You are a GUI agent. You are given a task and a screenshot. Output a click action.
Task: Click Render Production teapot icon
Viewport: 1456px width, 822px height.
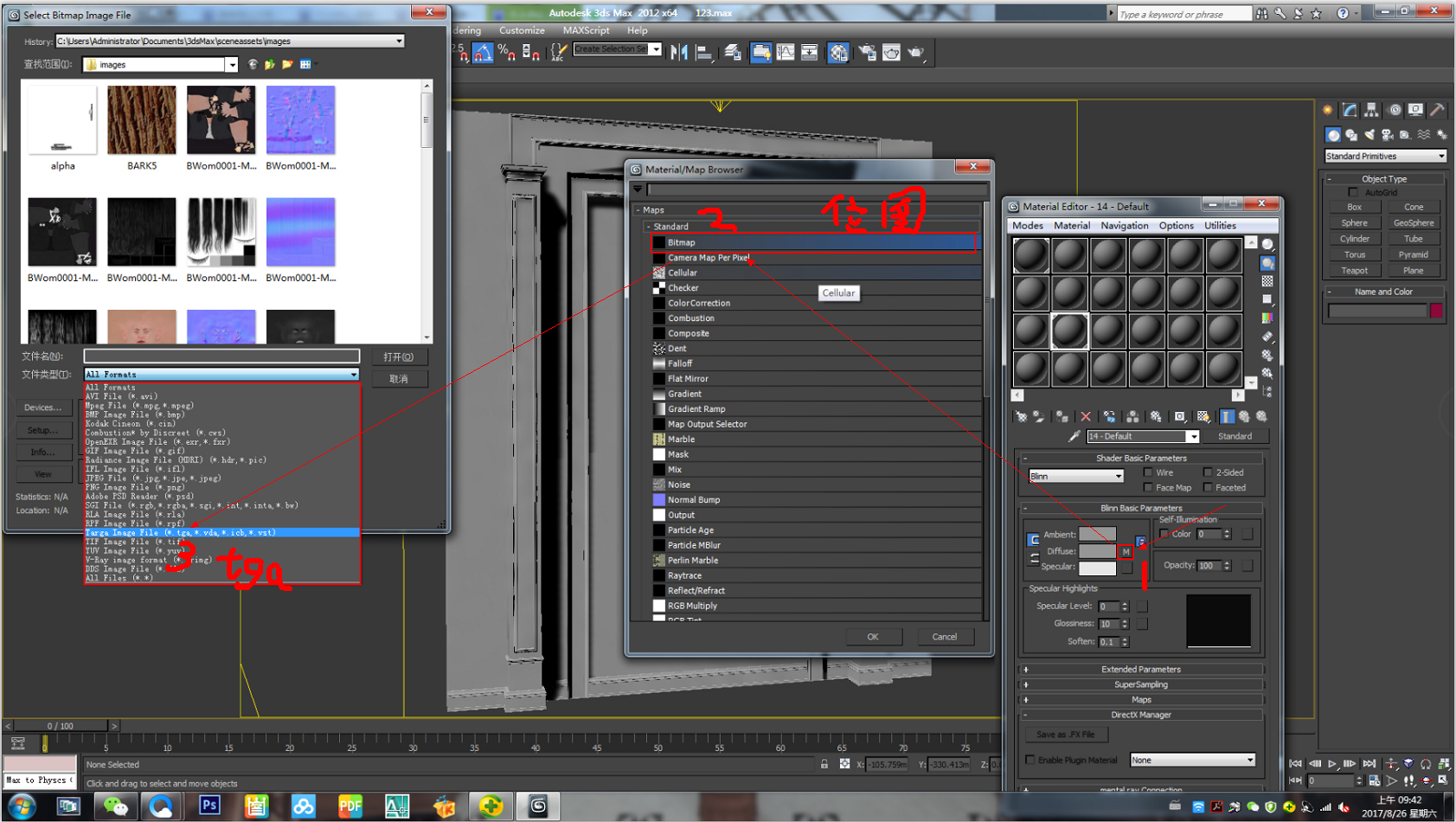[x=915, y=53]
